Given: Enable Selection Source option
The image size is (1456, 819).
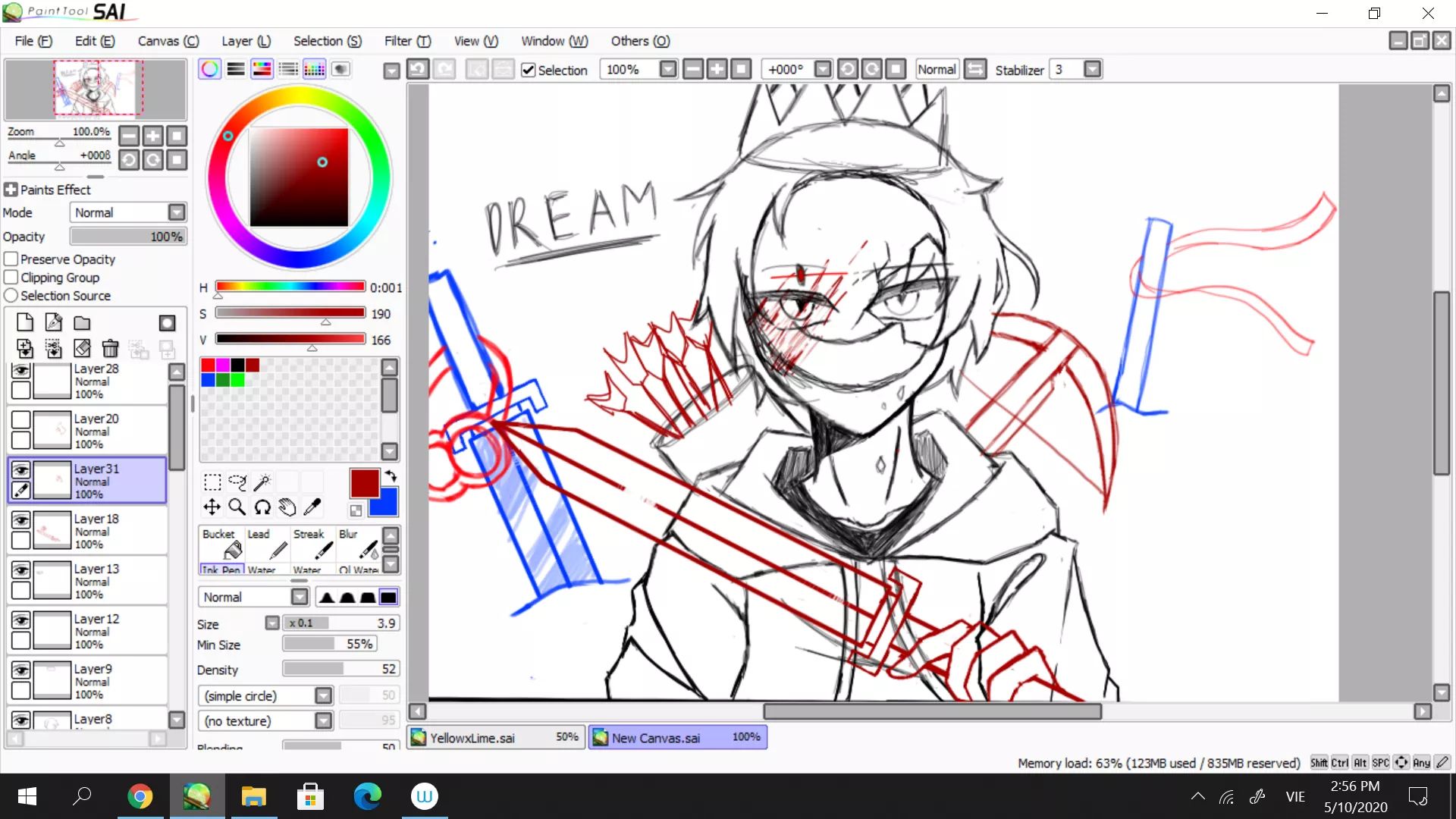Looking at the screenshot, I should pyautogui.click(x=11, y=296).
